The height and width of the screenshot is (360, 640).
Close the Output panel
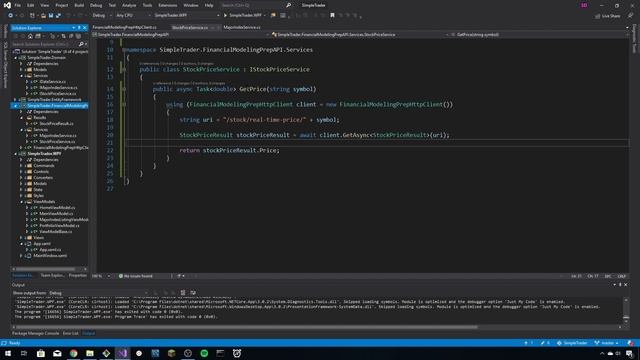(x=626, y=285)
